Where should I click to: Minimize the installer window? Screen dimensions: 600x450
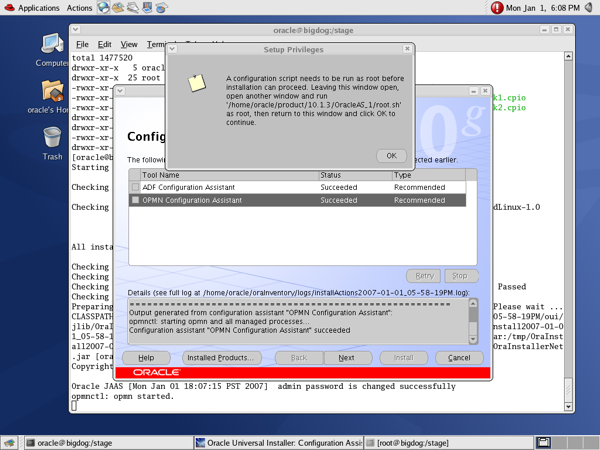coord(473,91)
